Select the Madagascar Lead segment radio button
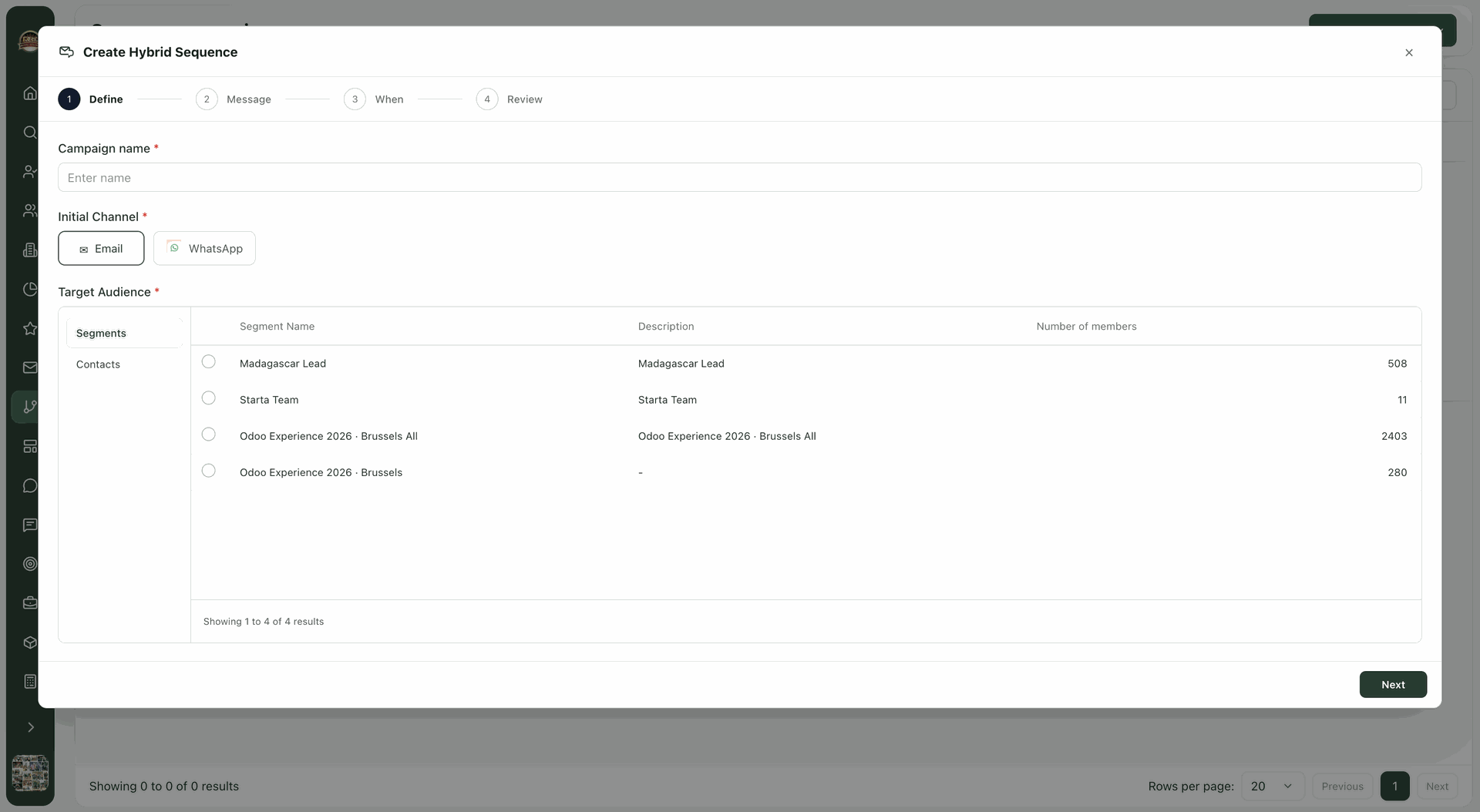1480x812 pixels. [208, 361]
